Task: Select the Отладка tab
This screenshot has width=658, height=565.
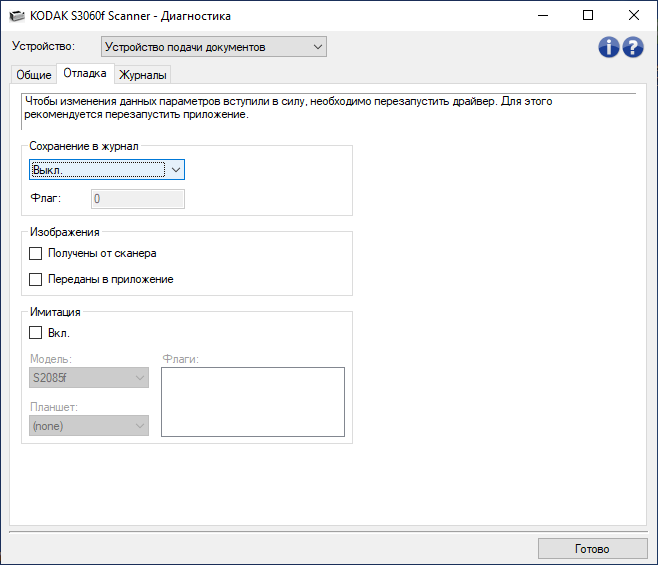Action: click(85, 73)
